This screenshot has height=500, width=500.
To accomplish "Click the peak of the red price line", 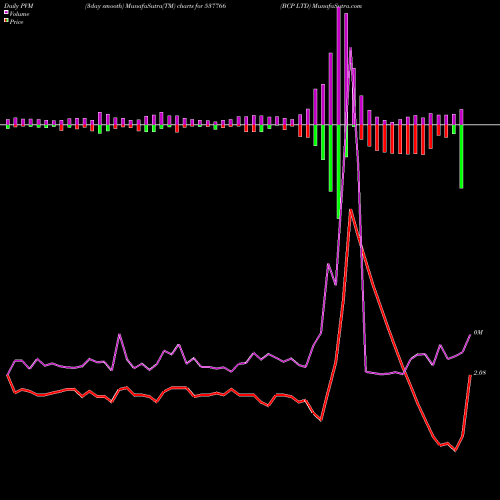I will tap(351, 210).
